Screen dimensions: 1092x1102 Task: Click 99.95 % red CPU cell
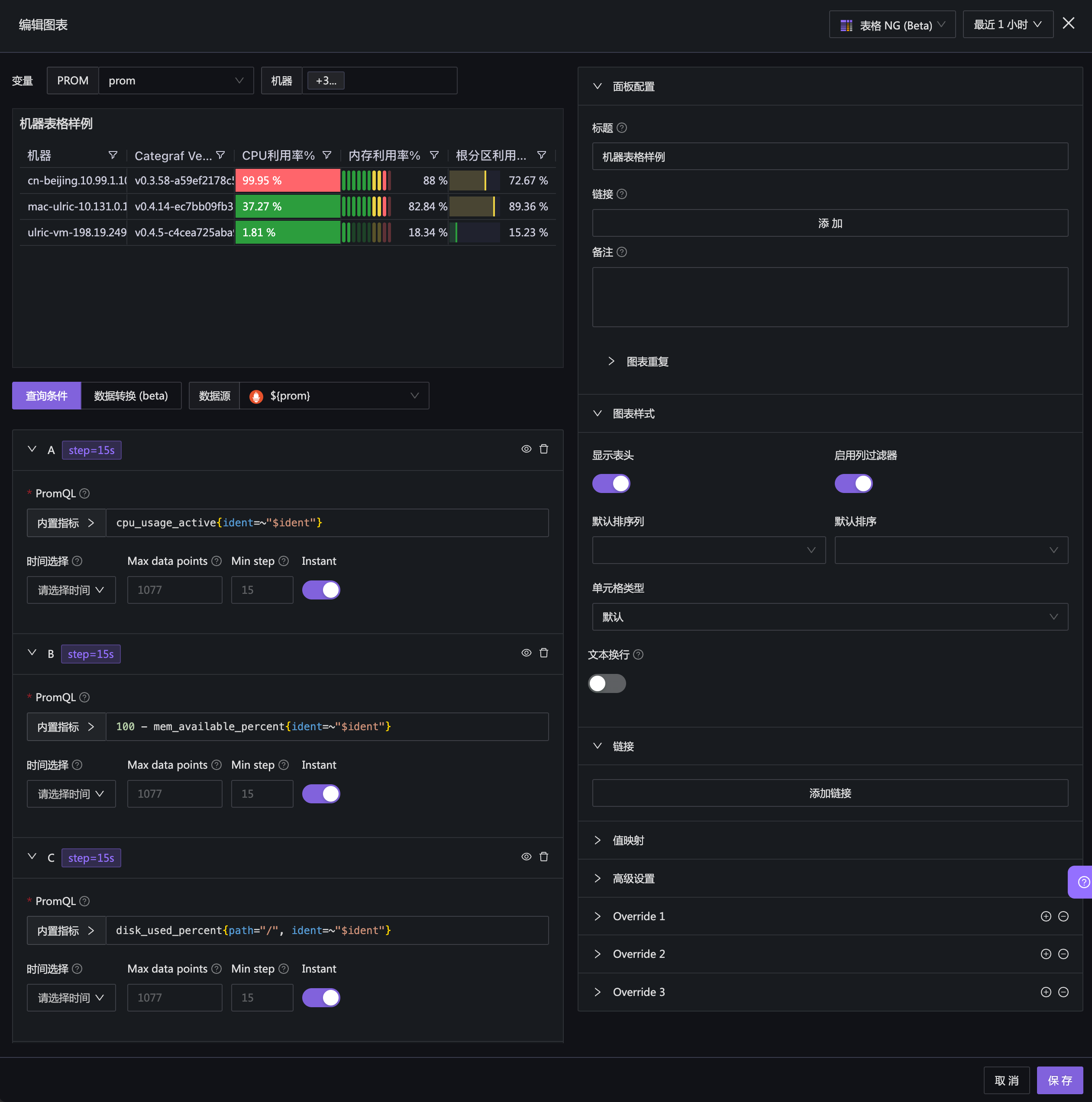tap(287, 181)
